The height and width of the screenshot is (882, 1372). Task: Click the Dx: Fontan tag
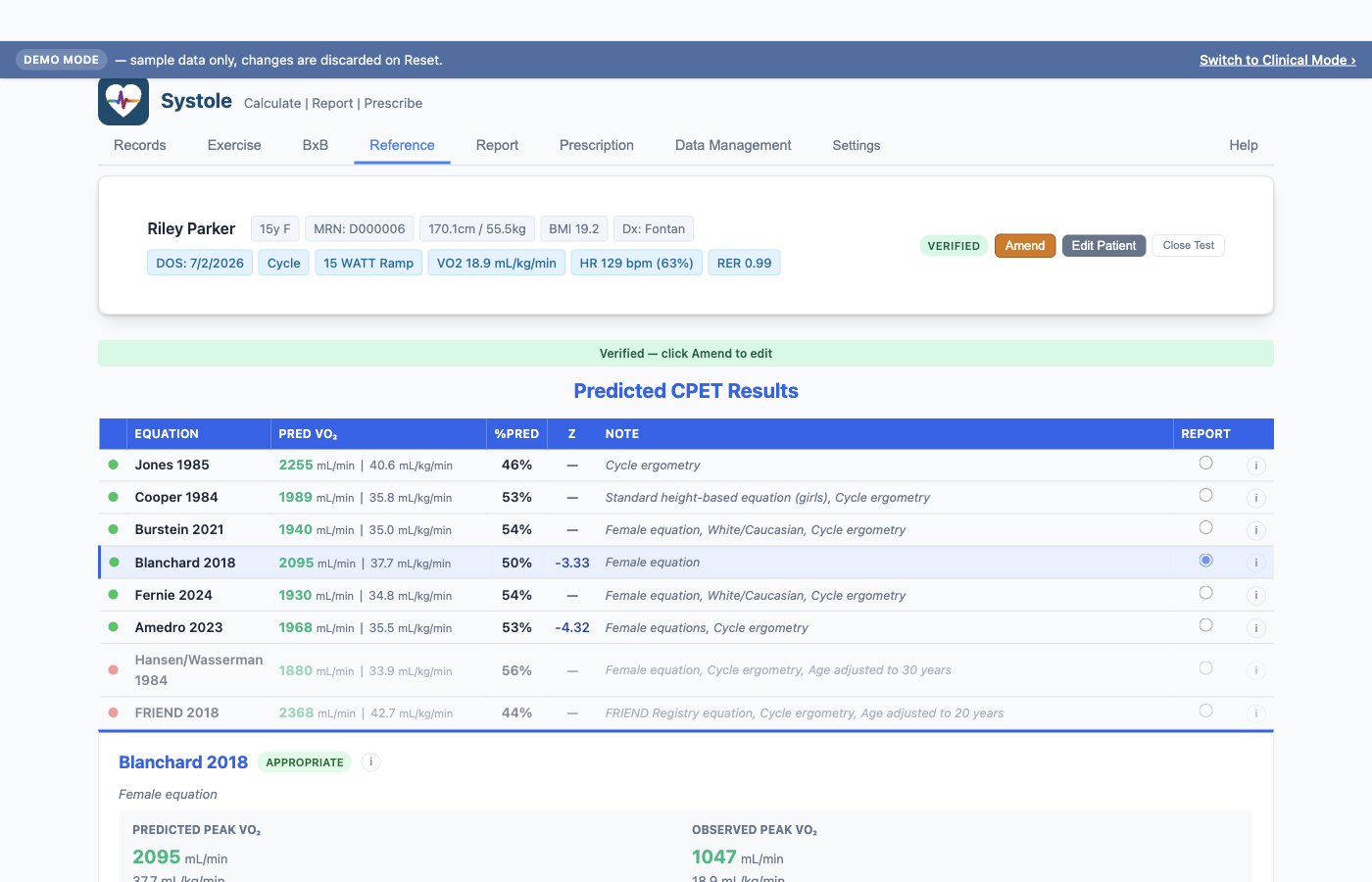[x=654, y=228]
